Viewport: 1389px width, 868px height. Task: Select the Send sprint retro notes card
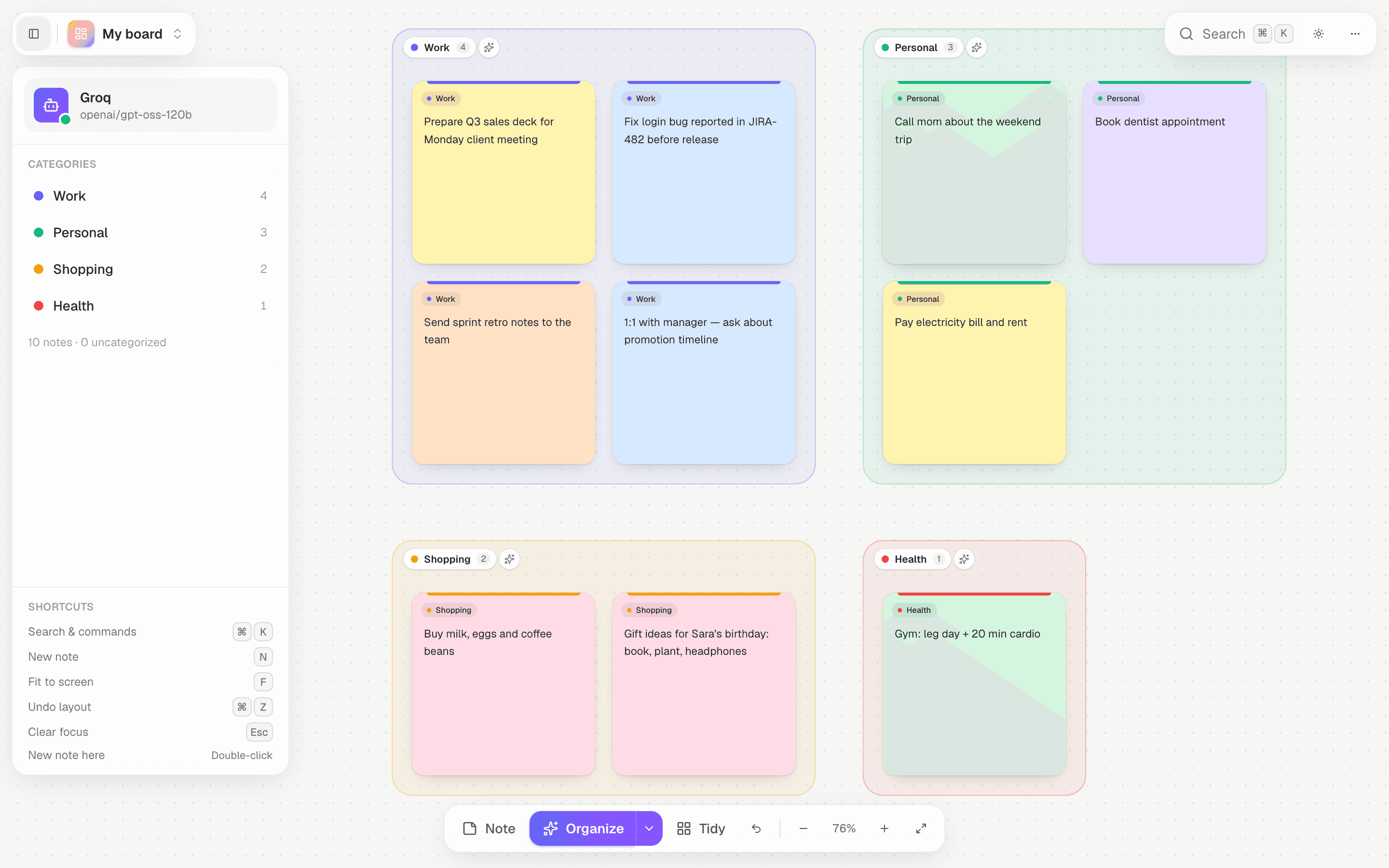point(504,373)
